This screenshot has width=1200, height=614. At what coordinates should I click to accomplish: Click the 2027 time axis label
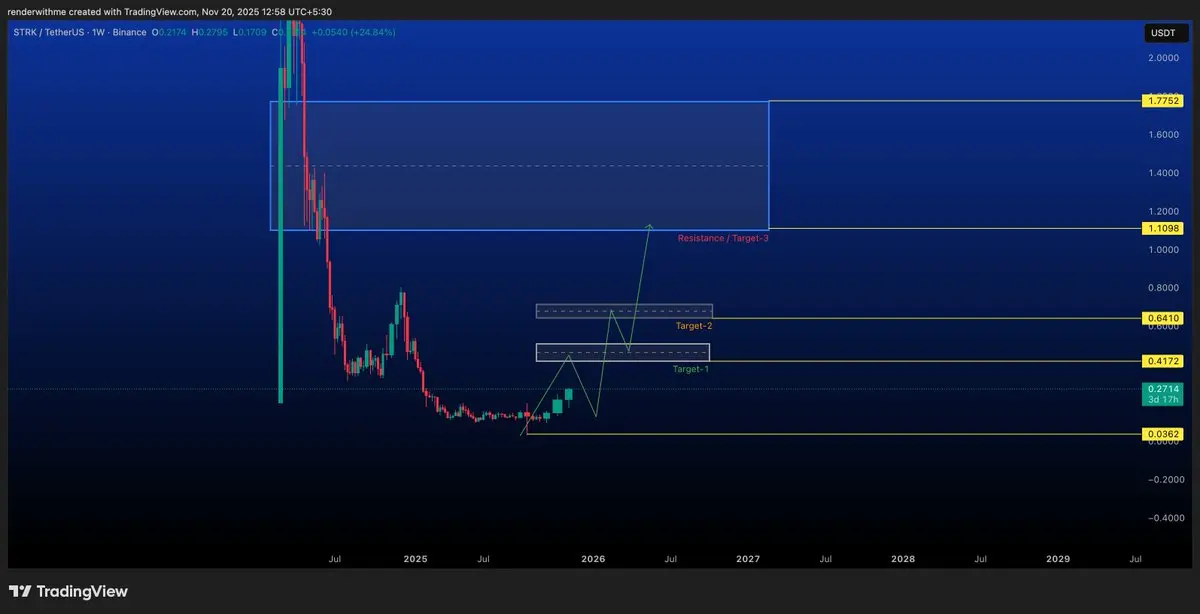coord(747,559)
